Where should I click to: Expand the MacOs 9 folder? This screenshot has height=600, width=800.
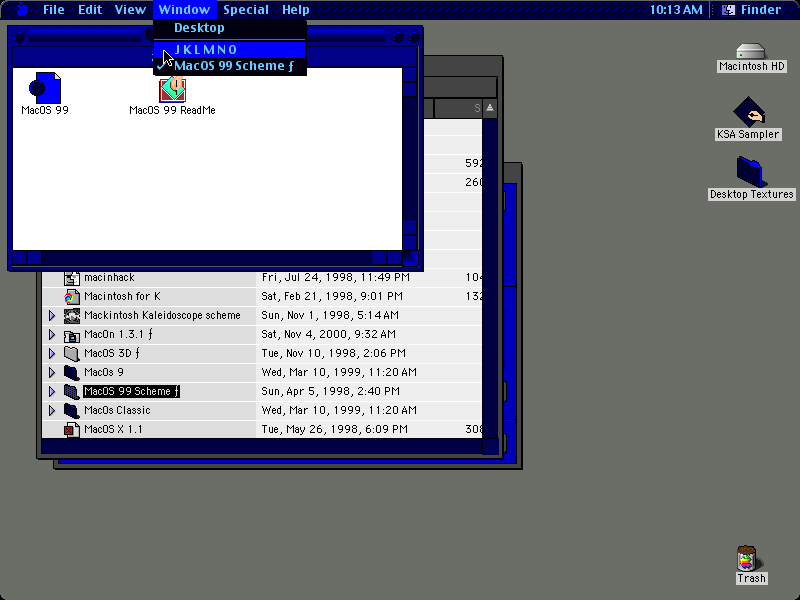point(52,372)
